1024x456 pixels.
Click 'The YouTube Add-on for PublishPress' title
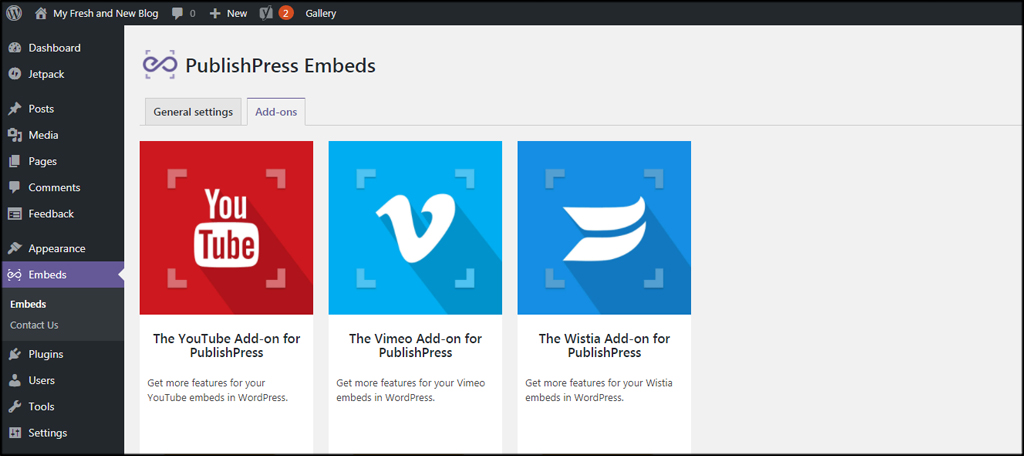click(227, 346)
